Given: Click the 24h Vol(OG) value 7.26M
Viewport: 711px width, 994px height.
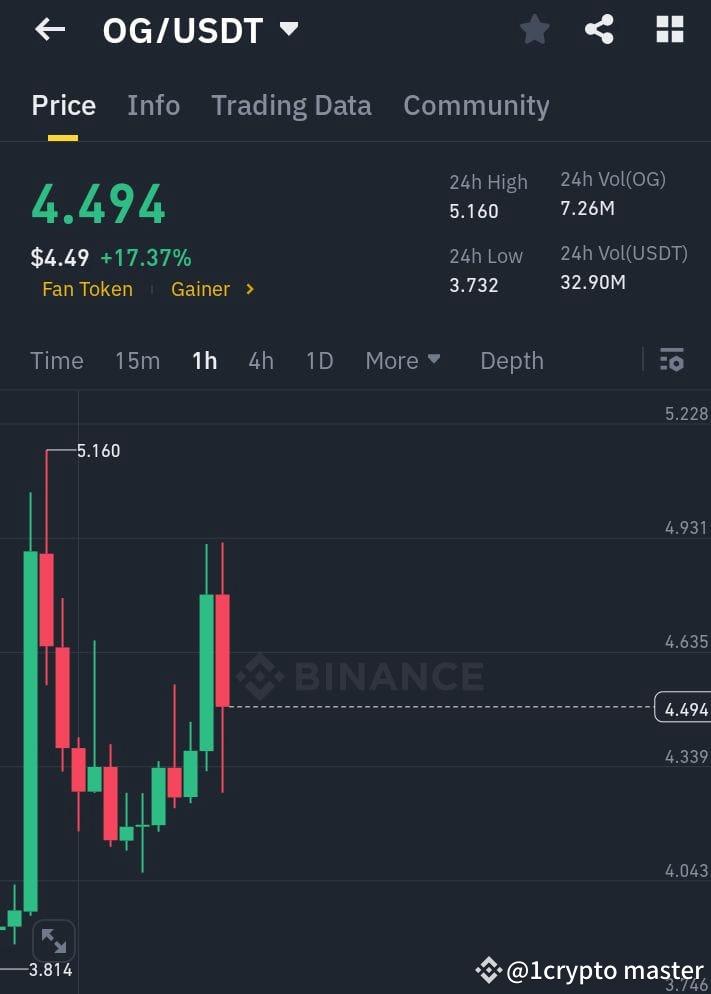Looking at the screenshot, I should pyautogui.click(x=587, y=209).
